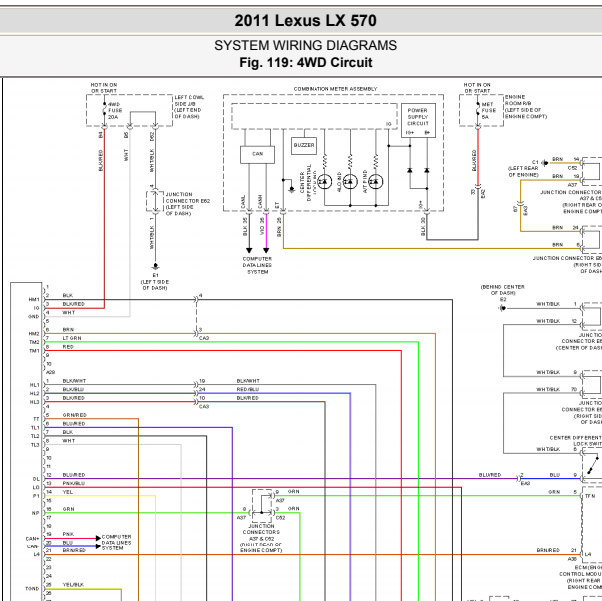Select the "YEL/BLK" wire label at TGND
Viewport: 602px width, 601px height.
click(73, 585)
